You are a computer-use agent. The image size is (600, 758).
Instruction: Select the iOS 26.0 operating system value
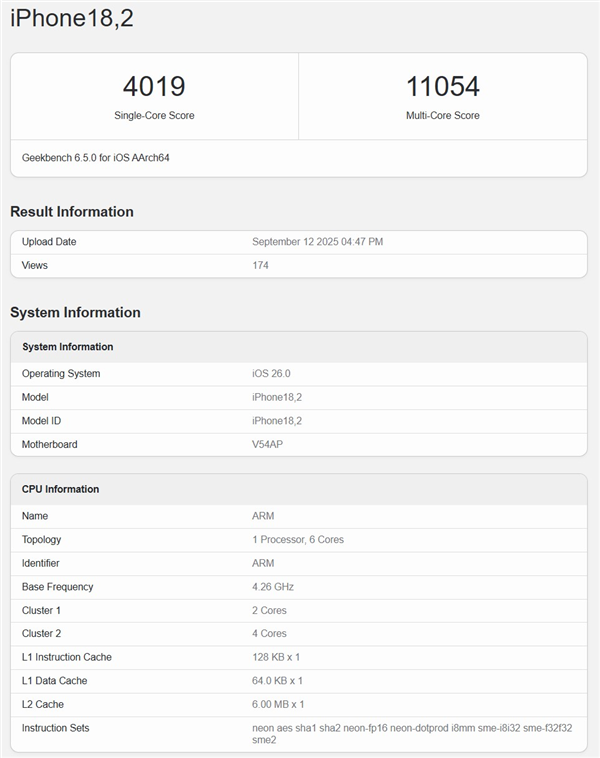pyautogui.click(x=271, y=374)
